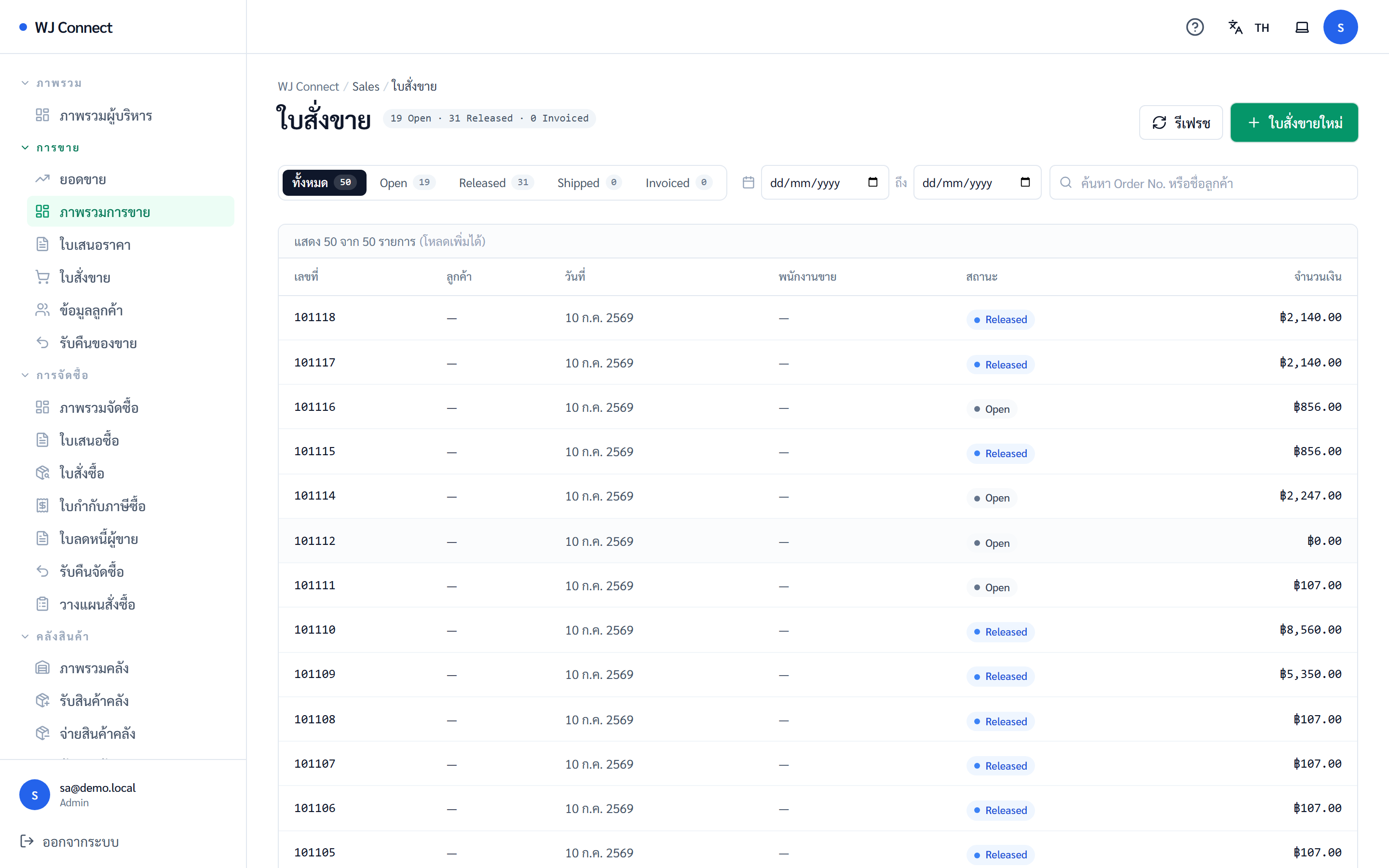Click the ใบสั่งขาย shopping cart icon
This screenshot has height=868, width=1389.
[x=42, y=277]
